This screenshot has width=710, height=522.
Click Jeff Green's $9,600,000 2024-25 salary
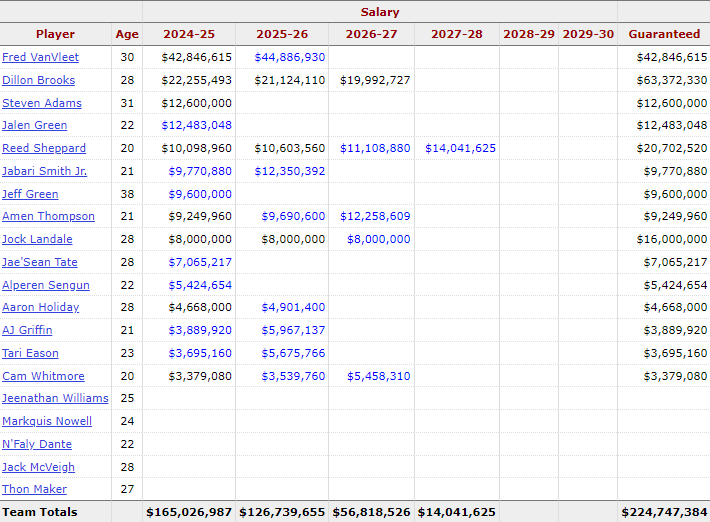200,194
